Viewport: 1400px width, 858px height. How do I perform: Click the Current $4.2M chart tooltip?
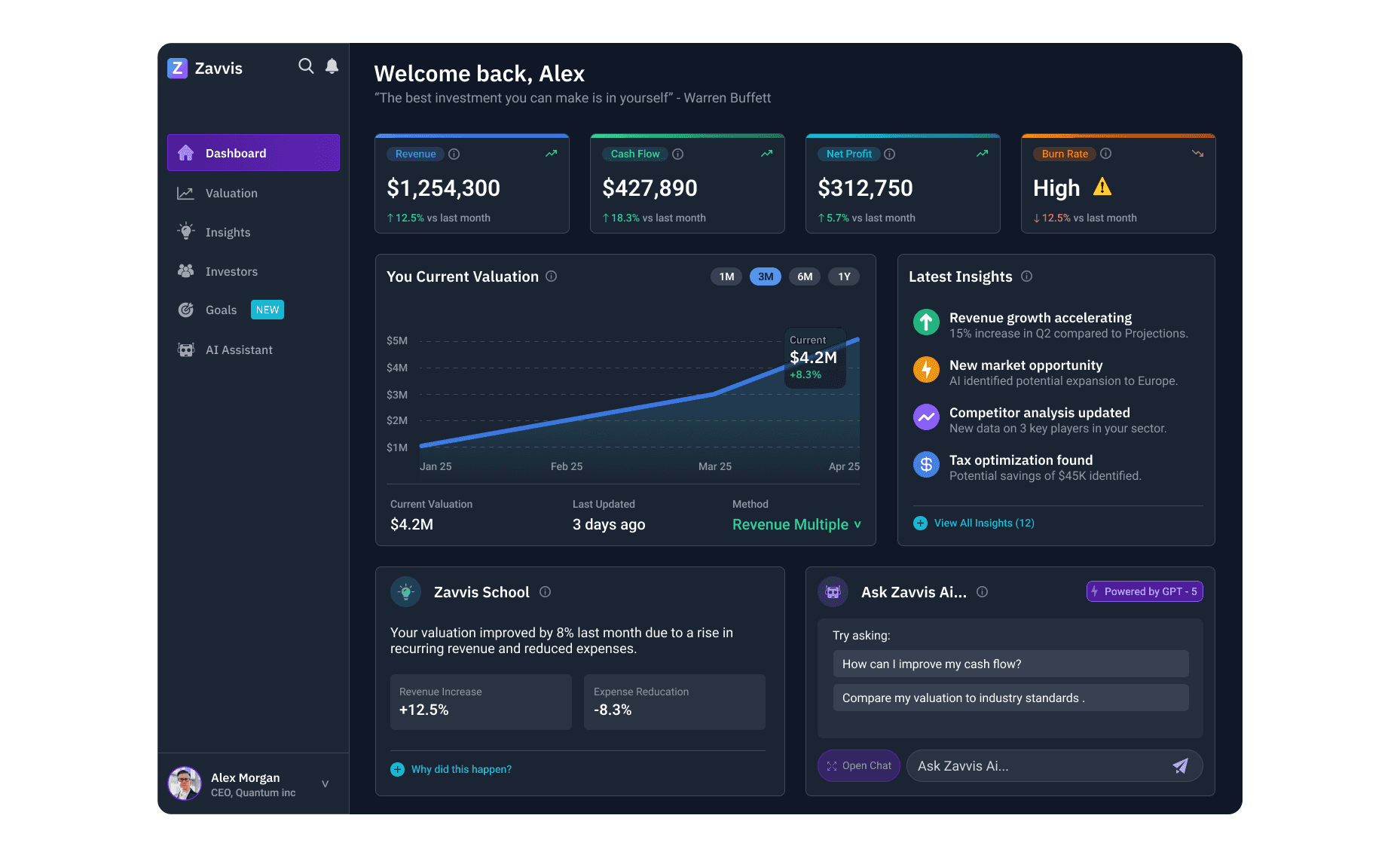[x=815, y=358]
